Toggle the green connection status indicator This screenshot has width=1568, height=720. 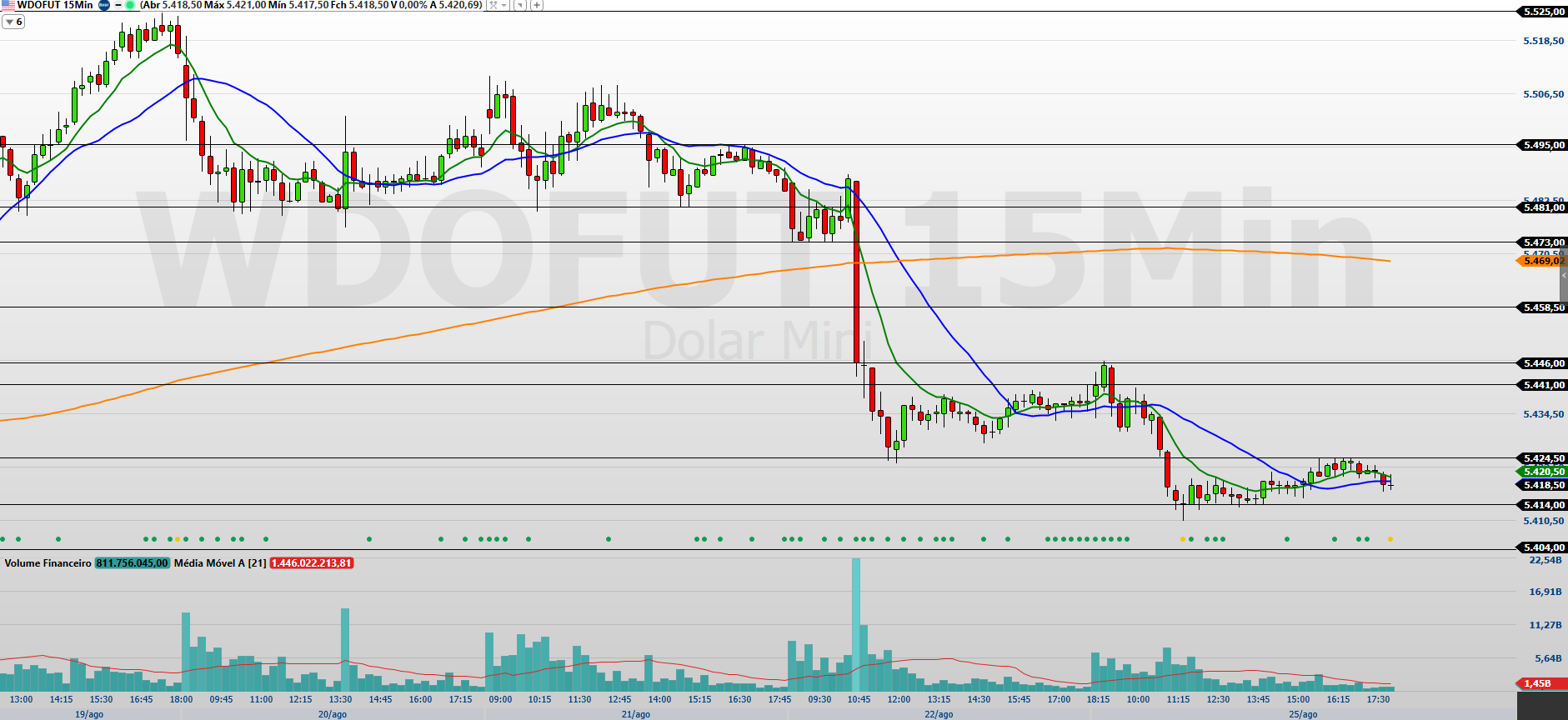[x=130, y=5]
